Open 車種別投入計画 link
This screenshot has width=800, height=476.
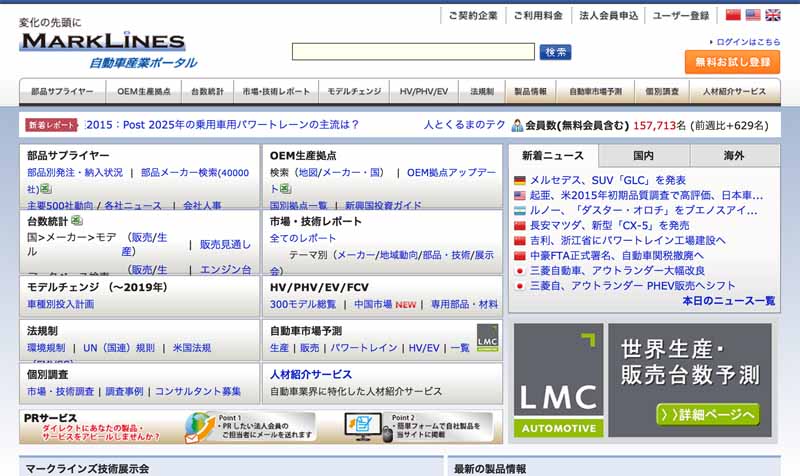click(x=60, y=304)
